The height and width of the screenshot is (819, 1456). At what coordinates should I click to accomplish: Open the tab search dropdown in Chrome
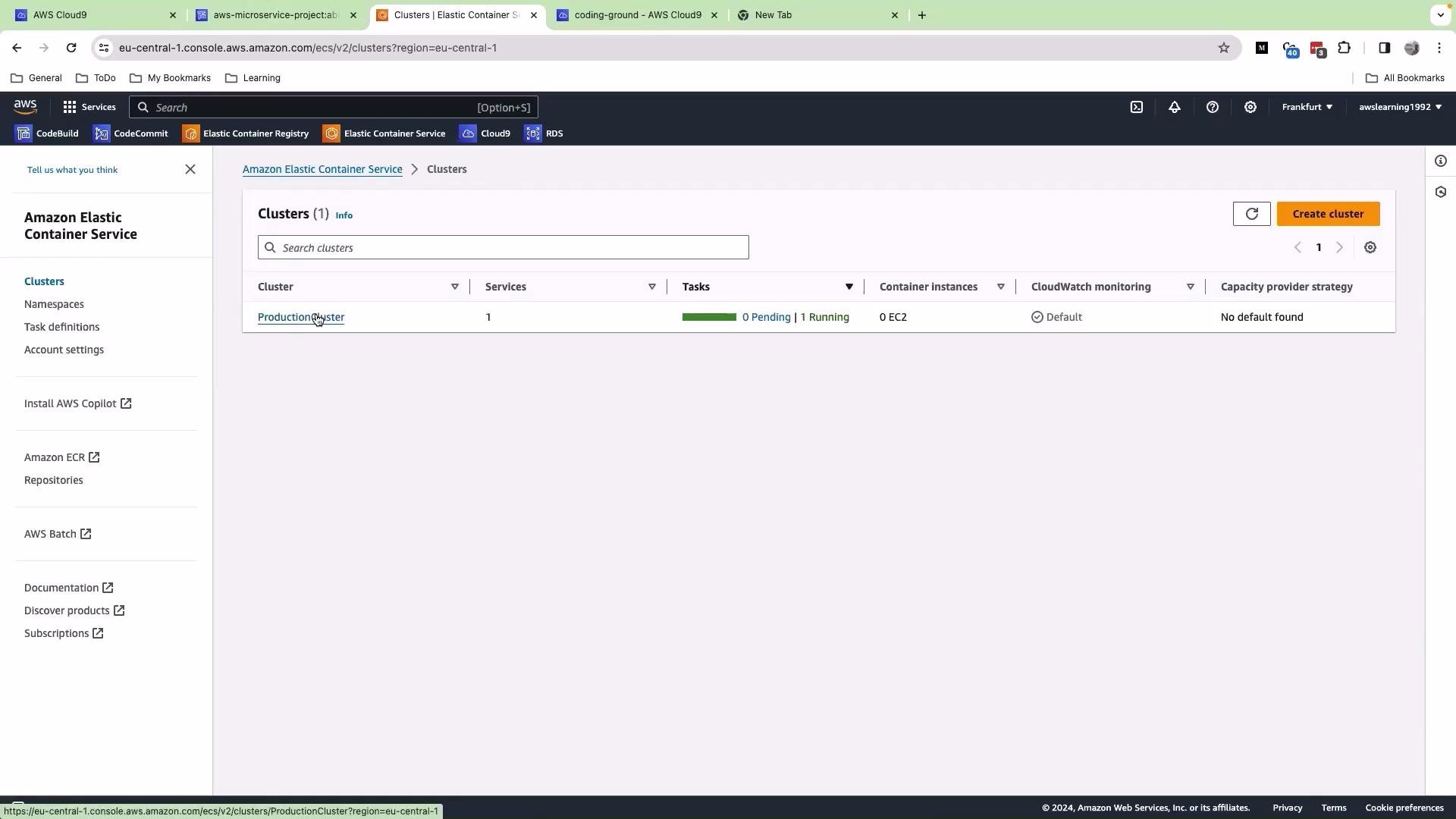[x=1440, y=15]
